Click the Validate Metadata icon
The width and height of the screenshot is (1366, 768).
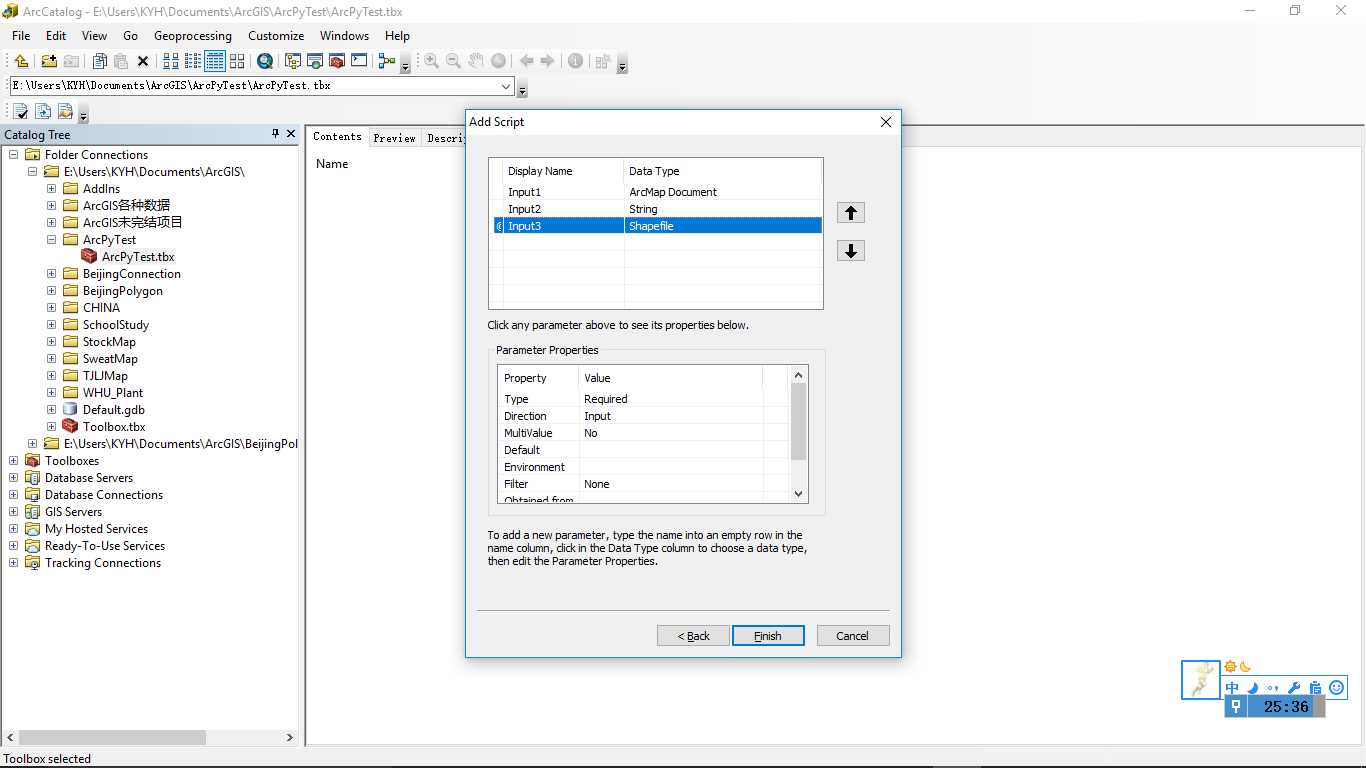[21, 112]
